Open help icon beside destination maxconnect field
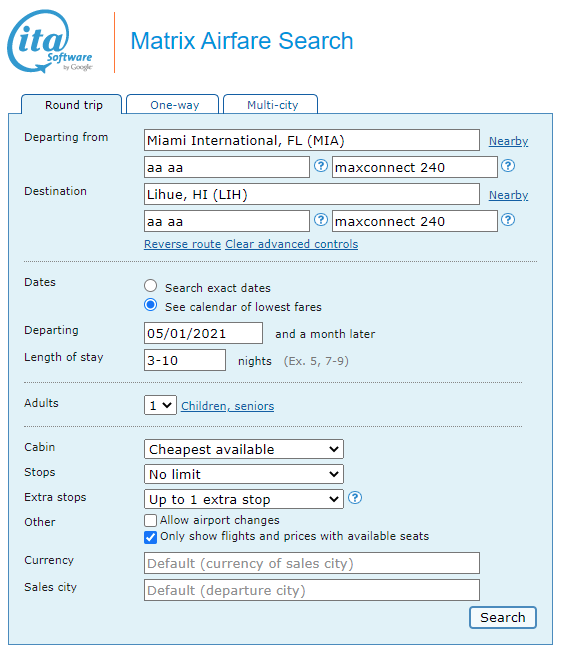 click(x=508, y=220)
